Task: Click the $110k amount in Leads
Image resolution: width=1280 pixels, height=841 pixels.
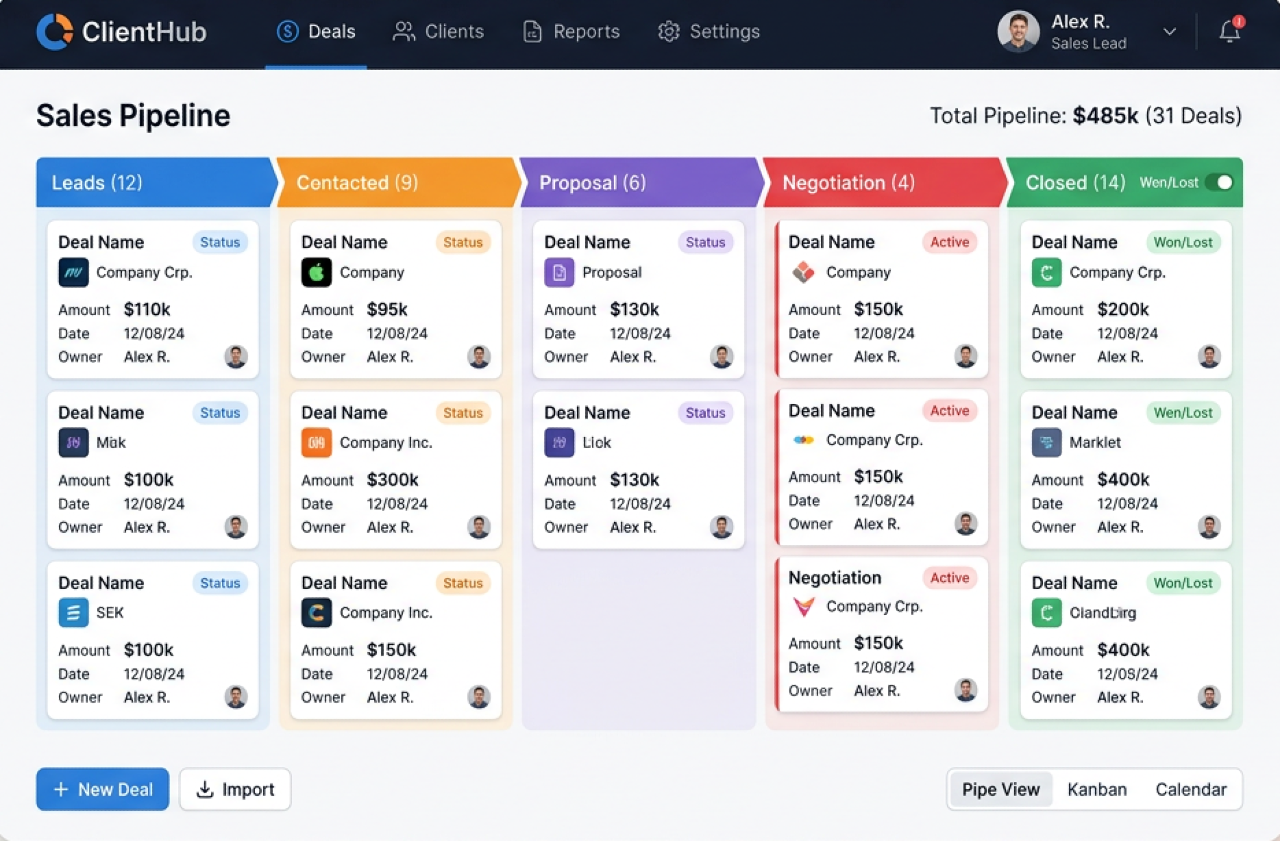Action: [x=147, y=309]
